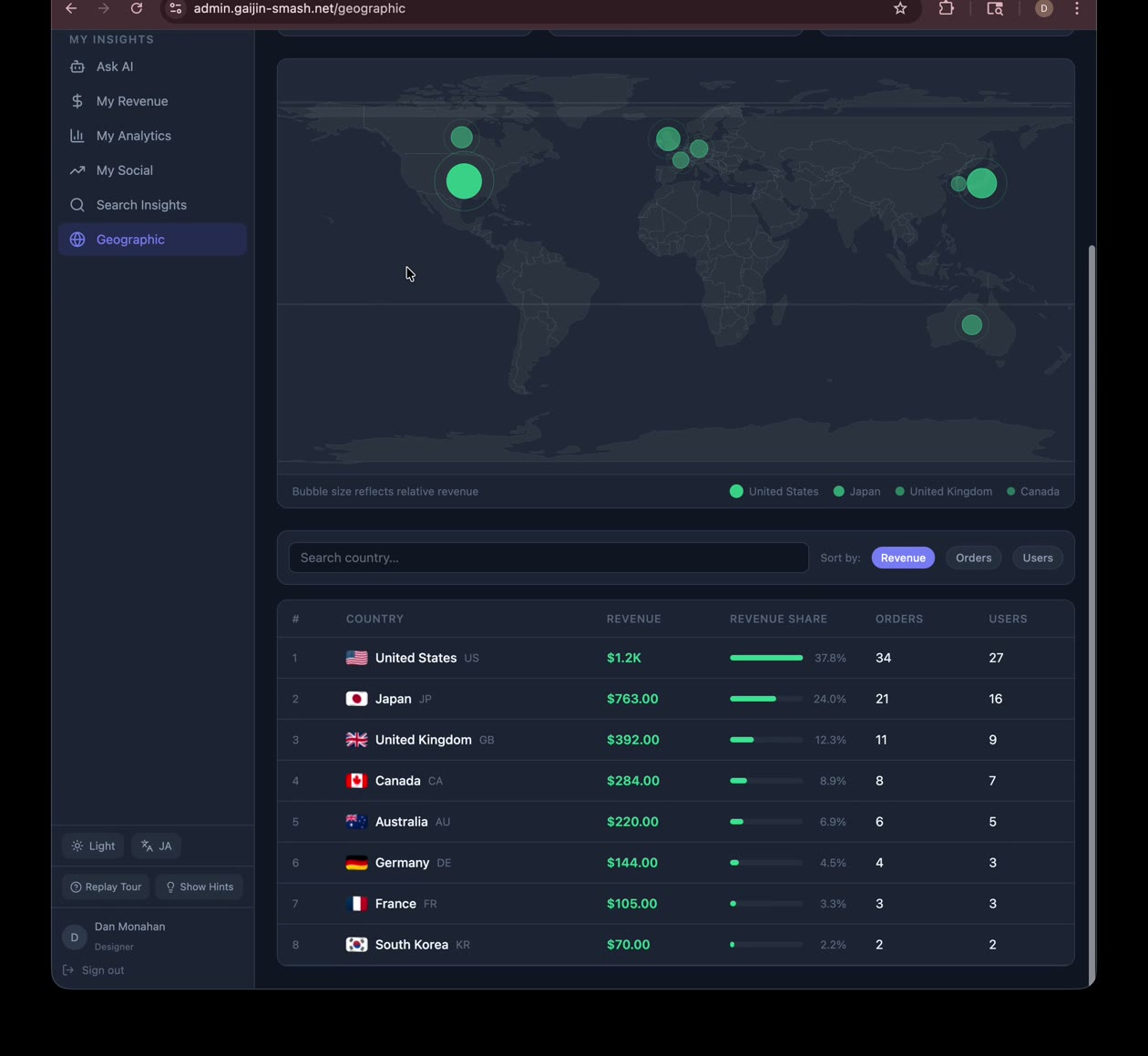Open the Ask AI section

(x=114, y=67)
